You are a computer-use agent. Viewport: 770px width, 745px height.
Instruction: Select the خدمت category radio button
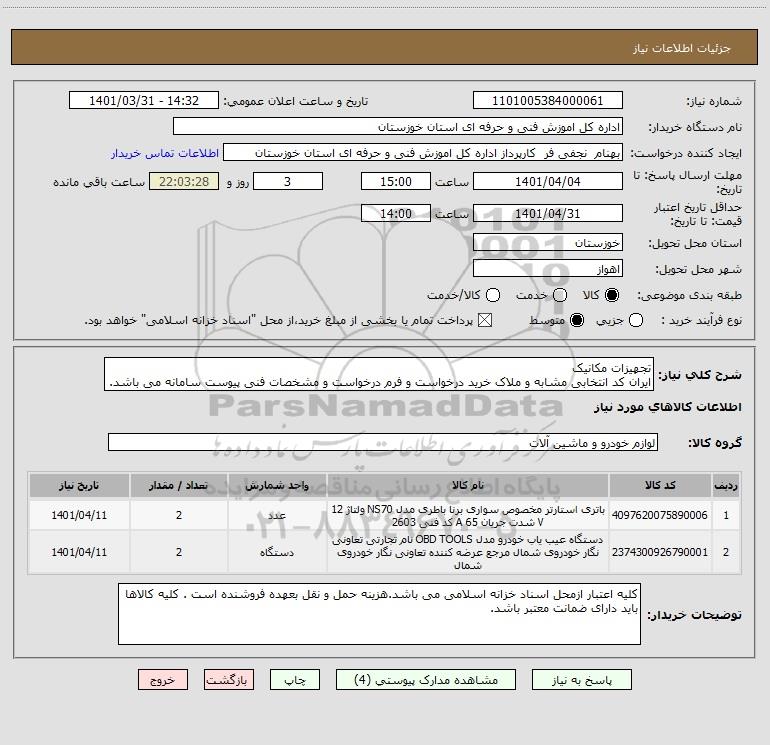(x=560, y=295)
